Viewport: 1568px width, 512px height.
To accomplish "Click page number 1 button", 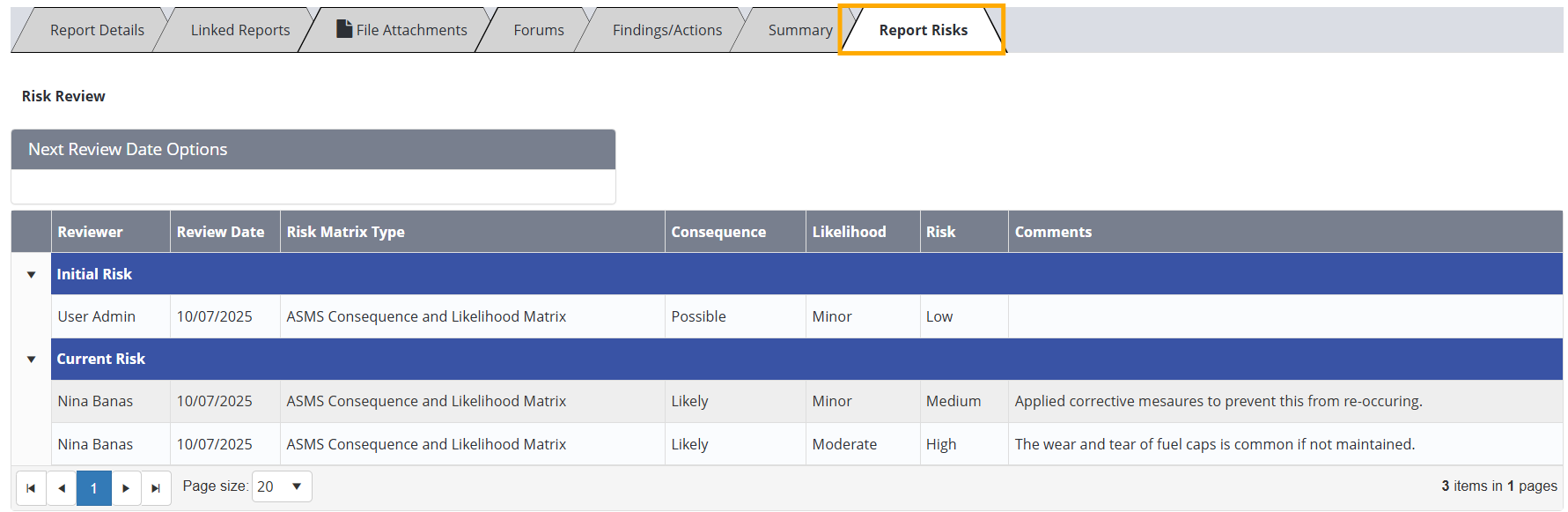I will coord(94,488).
